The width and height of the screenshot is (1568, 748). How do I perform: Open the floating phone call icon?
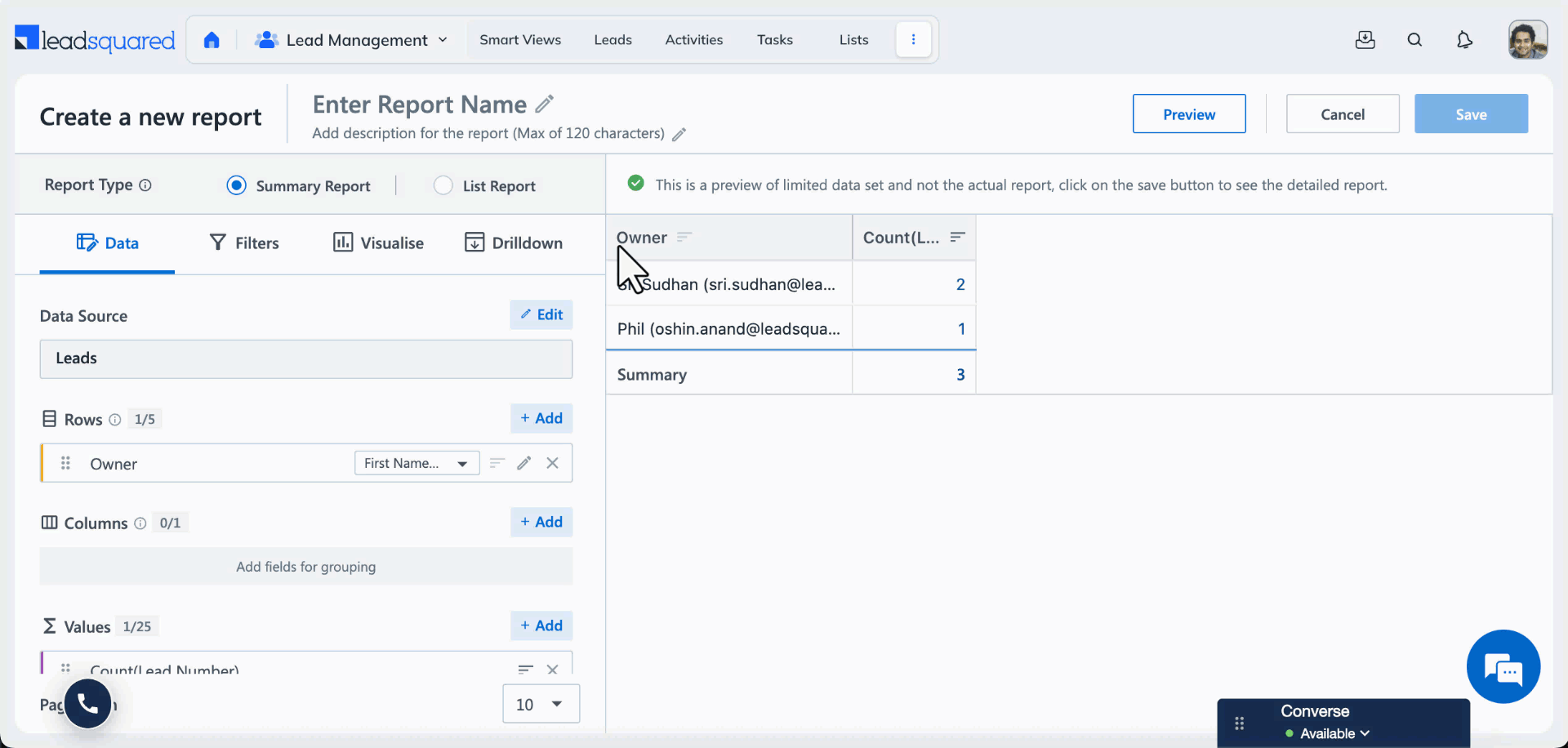[x=87, y=703]
